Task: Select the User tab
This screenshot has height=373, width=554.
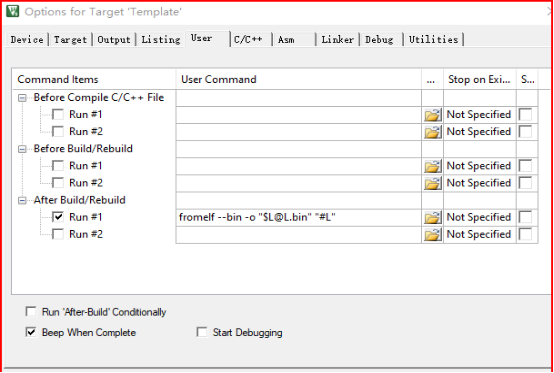Action: (x=207, y=38)
